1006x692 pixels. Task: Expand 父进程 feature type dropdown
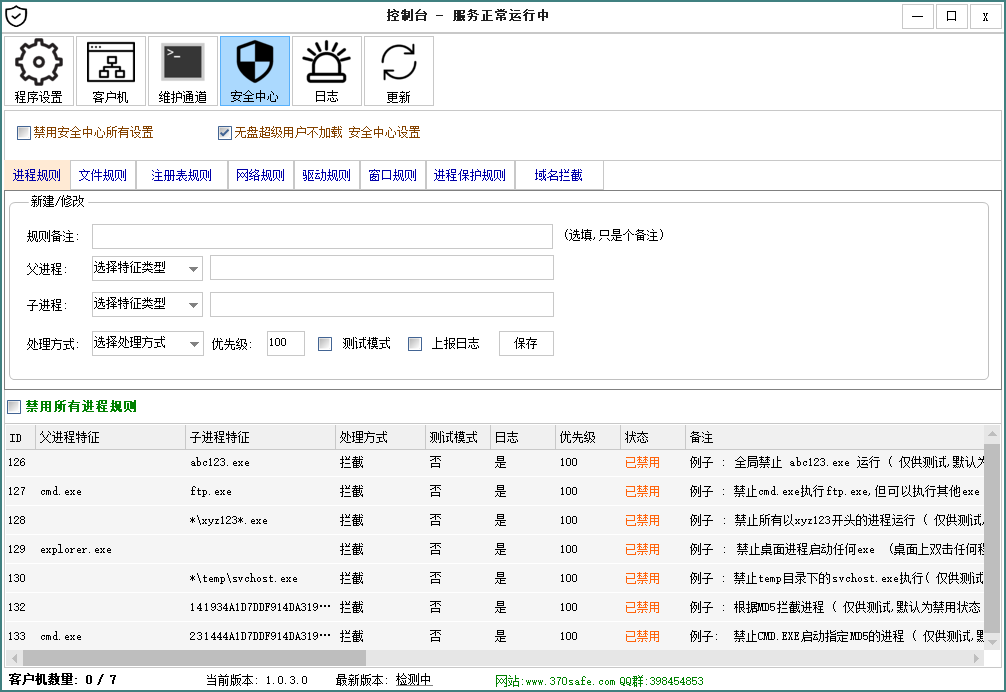(x=147, y=268)
